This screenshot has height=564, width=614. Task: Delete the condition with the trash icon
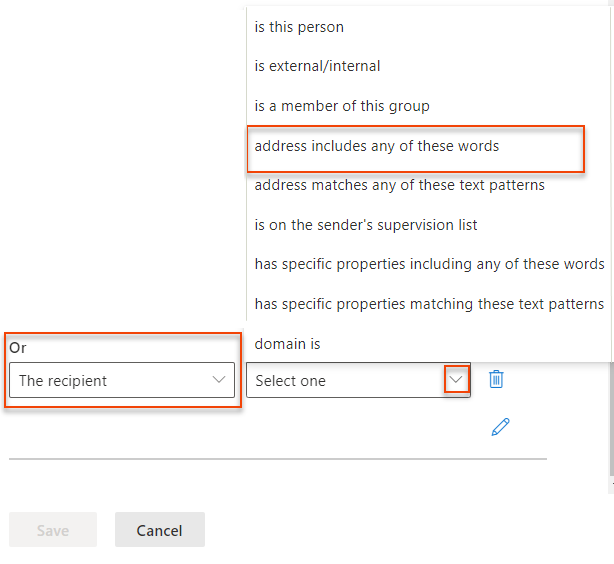(x=496, y=379)
